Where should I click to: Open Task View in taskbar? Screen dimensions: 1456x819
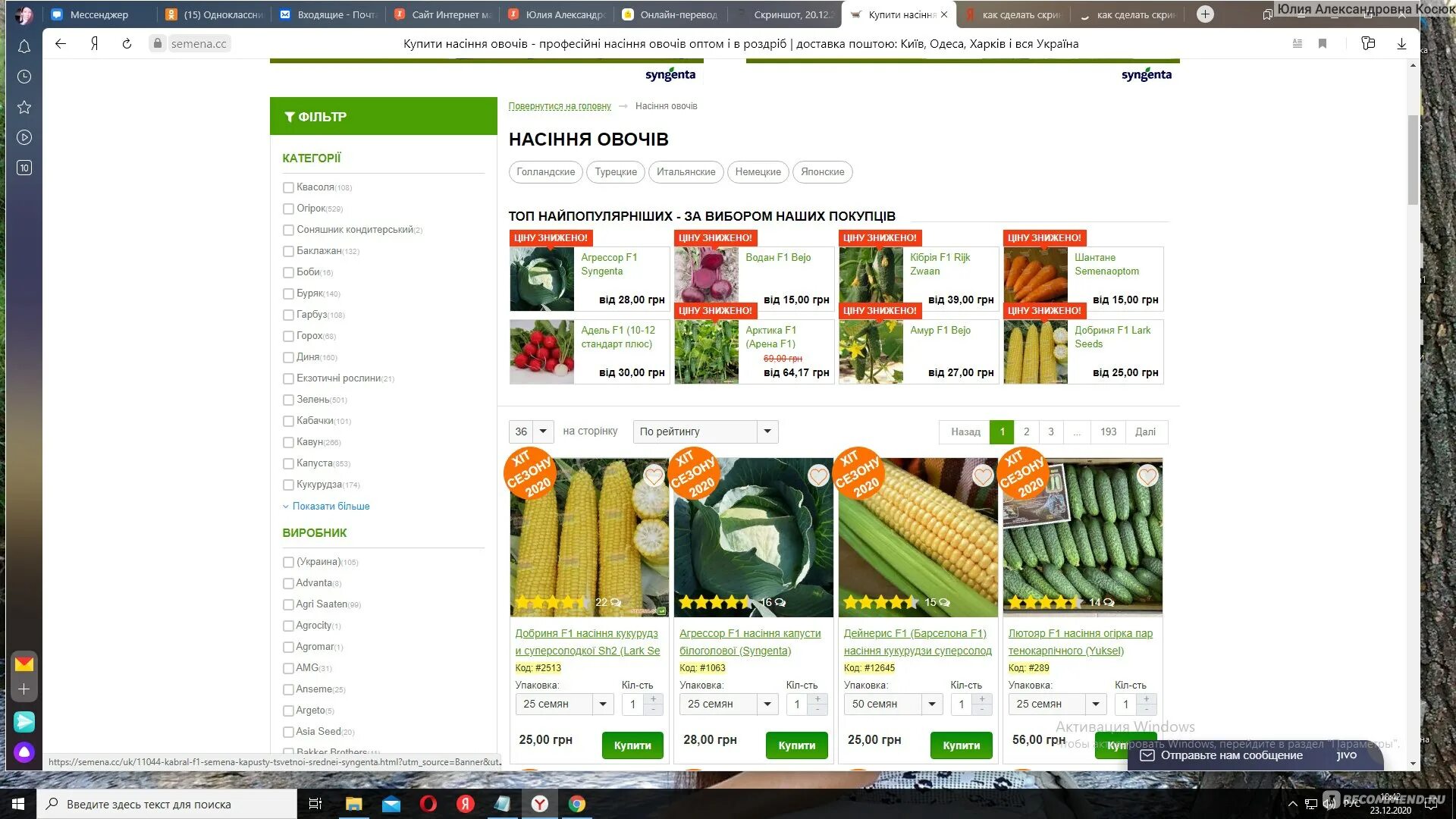(315, 804)
